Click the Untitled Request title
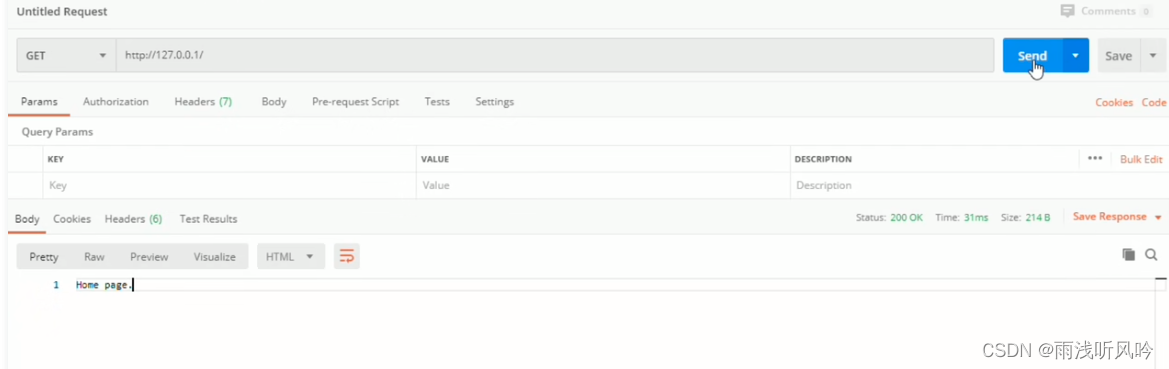1169x369 pixels. tap(62, 12)
